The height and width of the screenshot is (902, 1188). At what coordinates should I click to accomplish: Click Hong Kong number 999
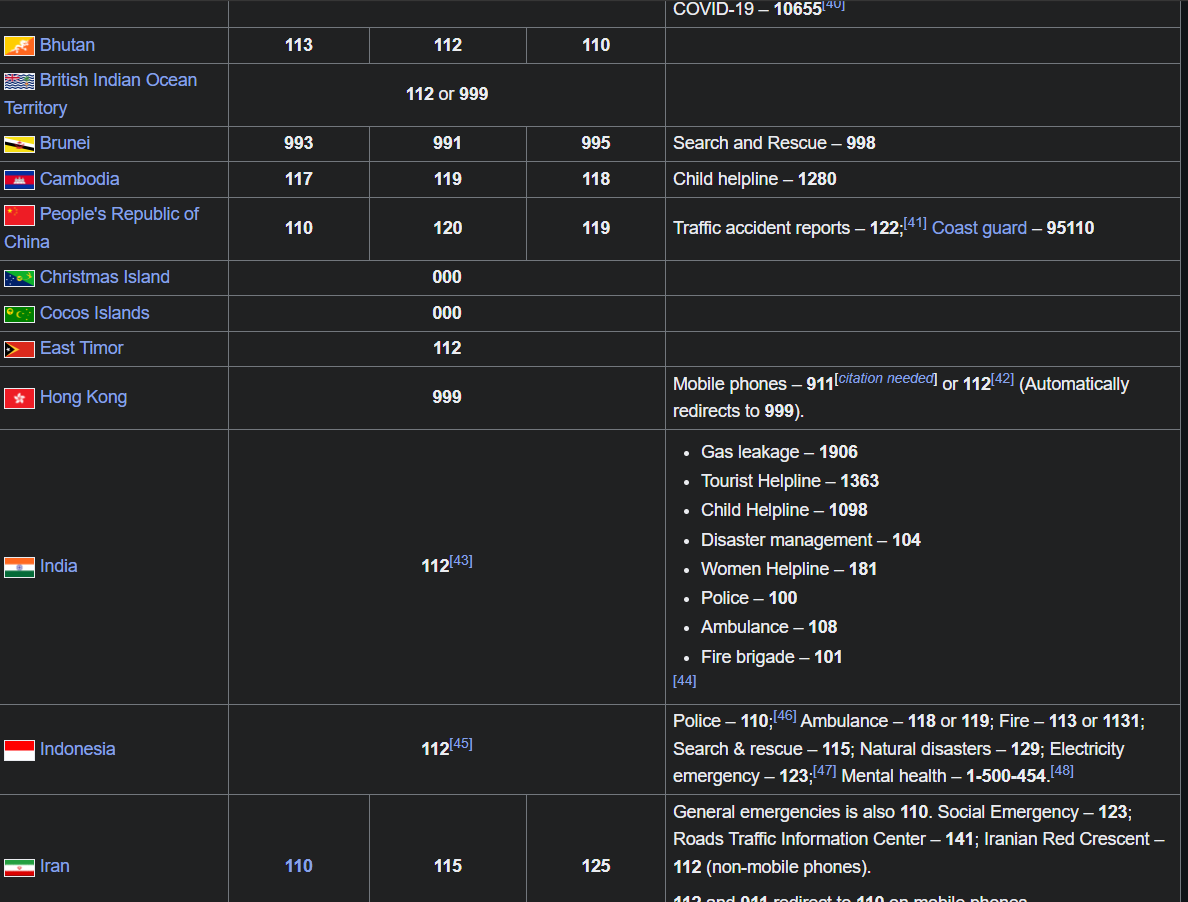point(447,397)
